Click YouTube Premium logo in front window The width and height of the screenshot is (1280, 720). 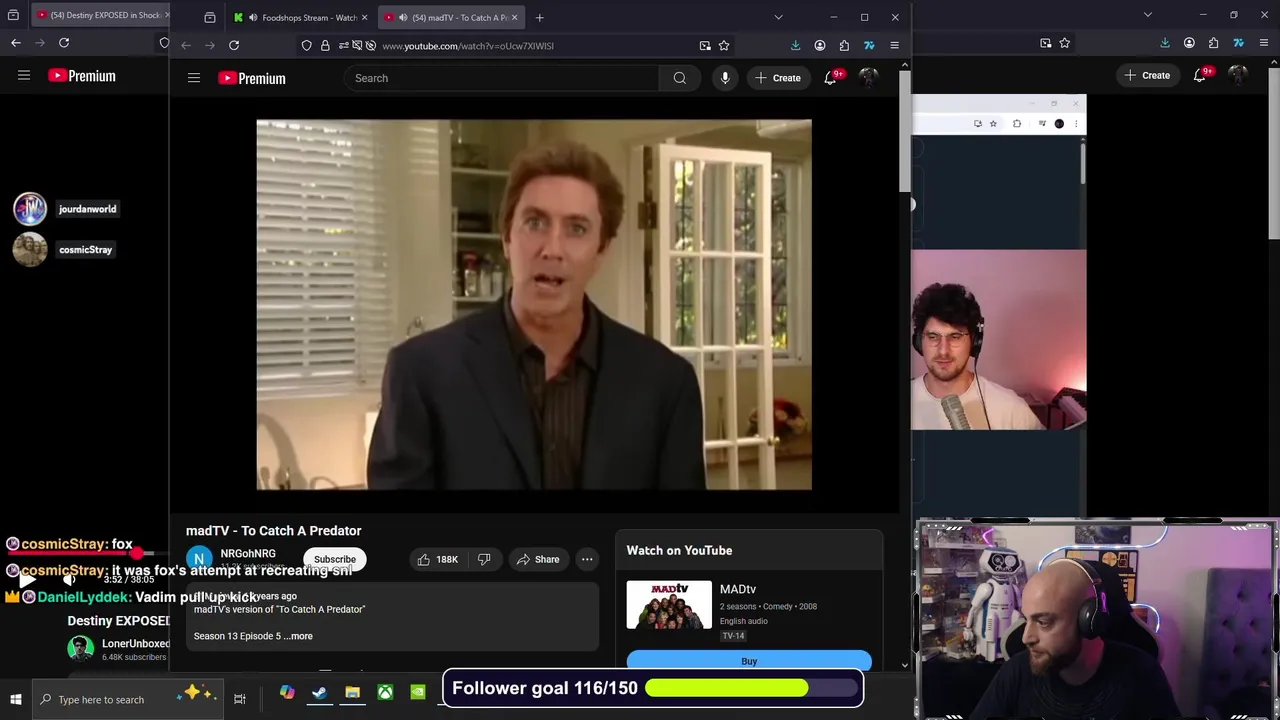pos(252,78)
